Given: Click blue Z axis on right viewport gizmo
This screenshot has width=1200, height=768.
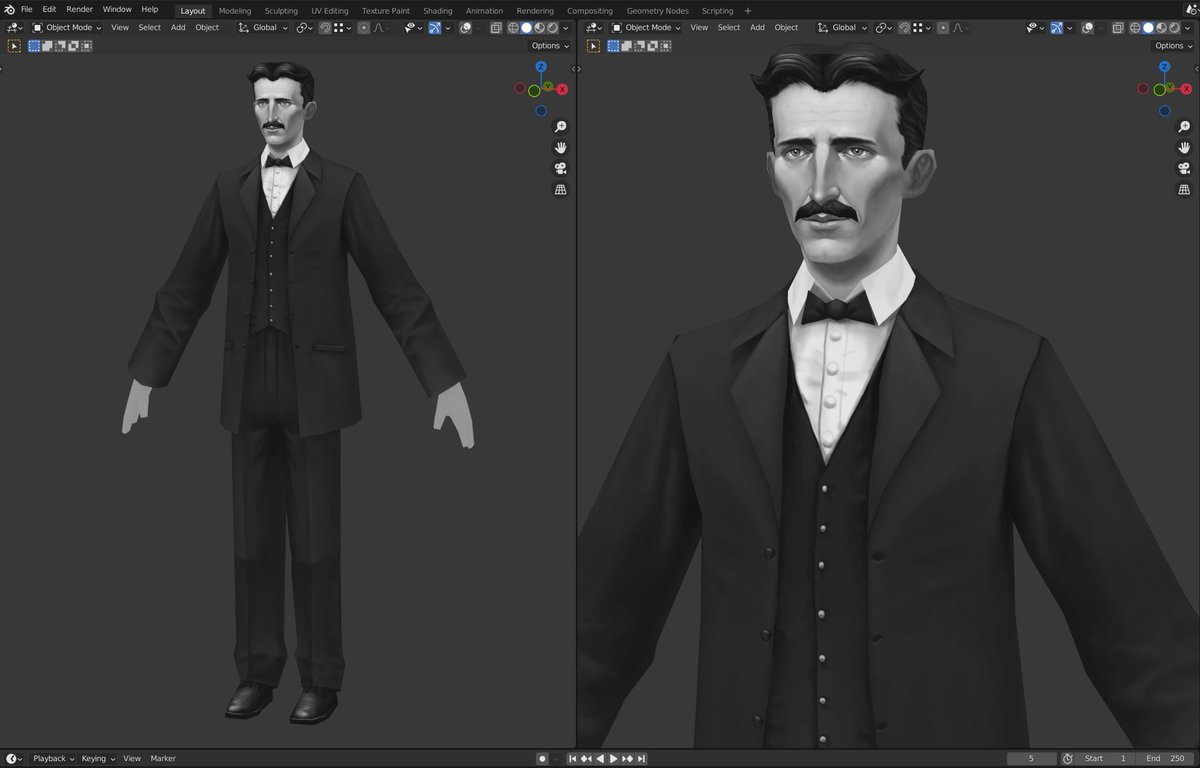Looking at the screenshot, I should [1165, 67].
